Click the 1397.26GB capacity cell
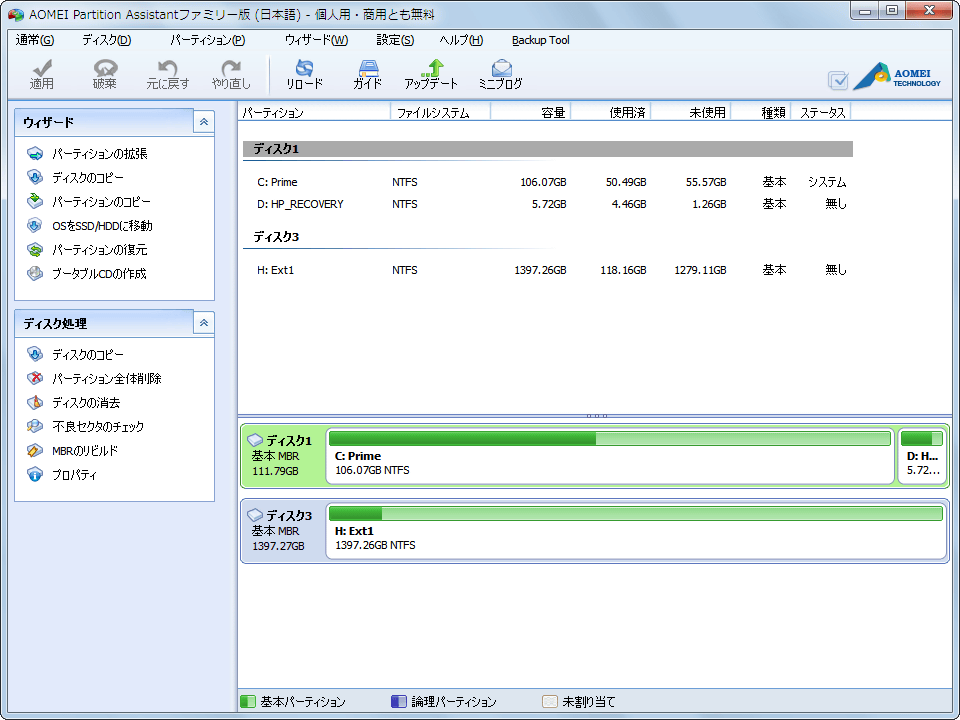Image resolution: width=960 pixels, height=720 pixels. pyautogui.click(x=540, y=270)
